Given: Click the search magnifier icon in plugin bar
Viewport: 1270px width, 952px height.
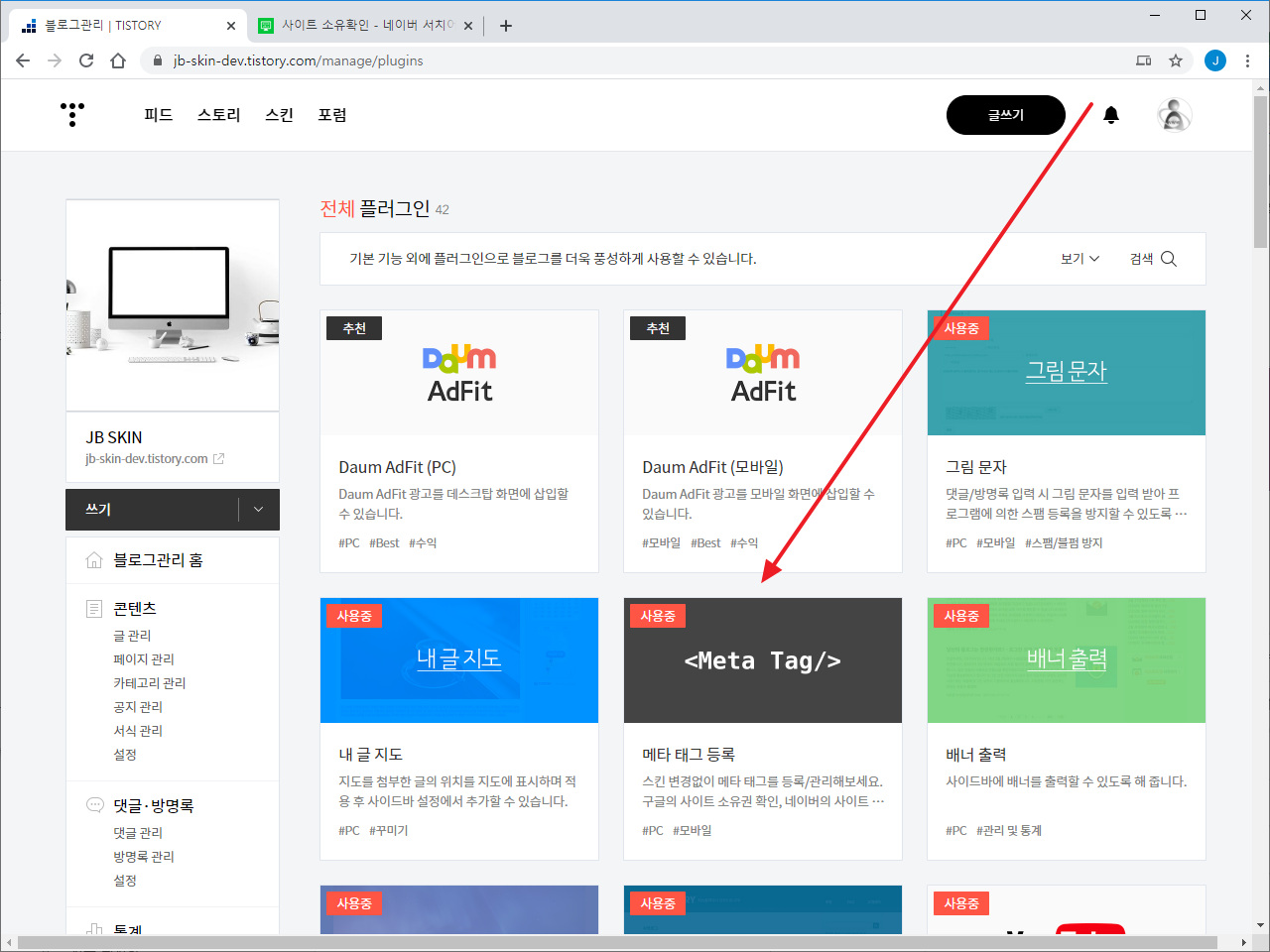Looking at the screenshot, I should (1169, 259).
